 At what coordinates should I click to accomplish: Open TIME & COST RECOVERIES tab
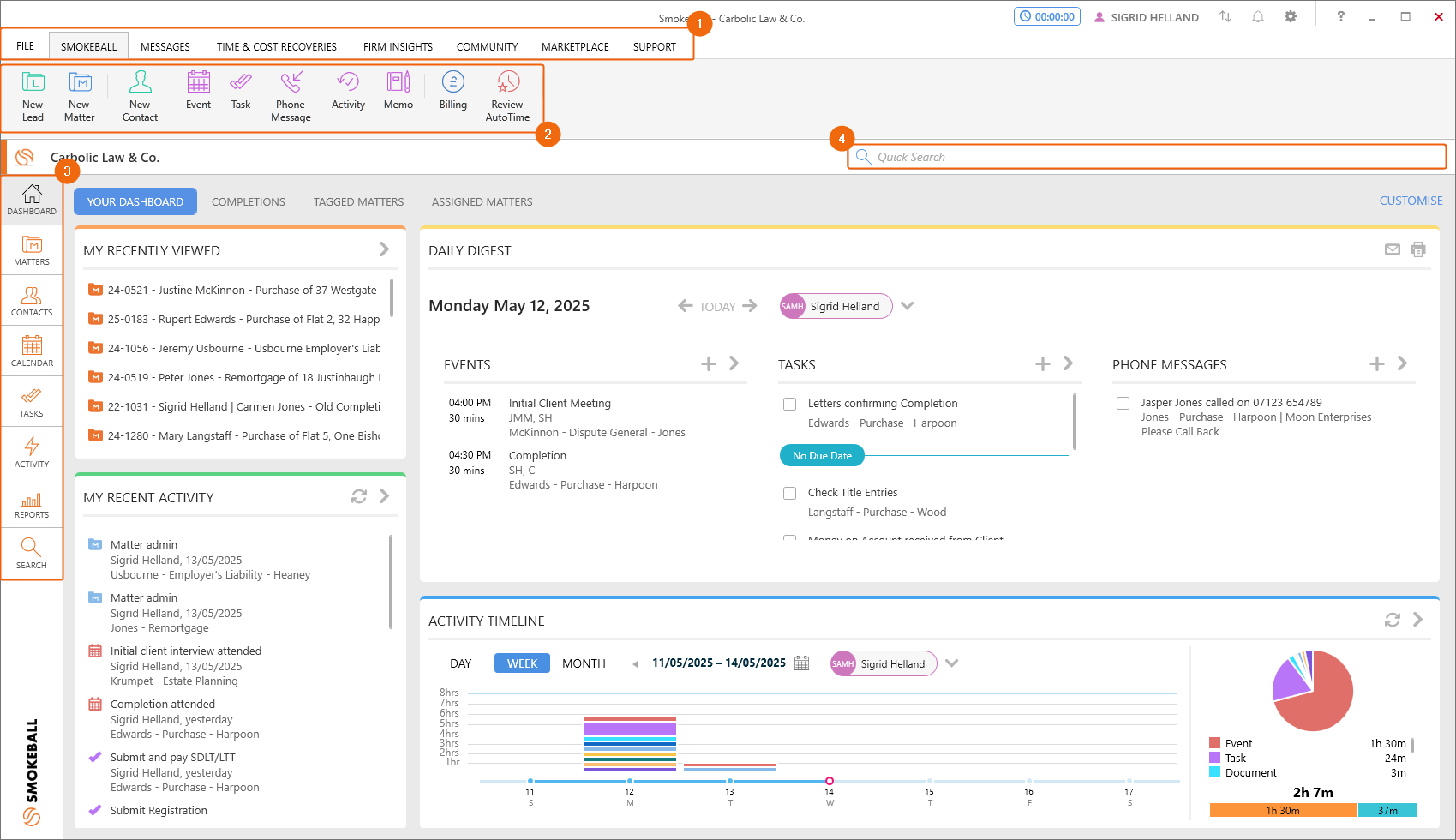pyautogui.click(x=276, y=46)
